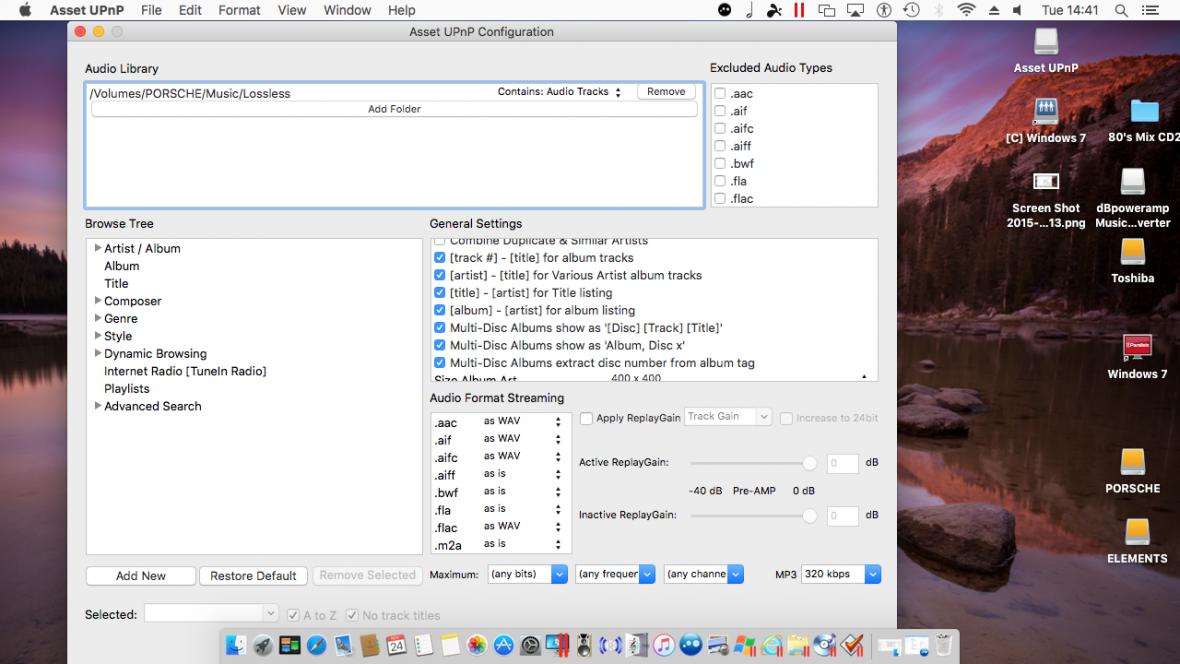Click the Active ReplayGain slider knob
The height and width of the screenshot is (664, 1180).
tap(809, 463)
